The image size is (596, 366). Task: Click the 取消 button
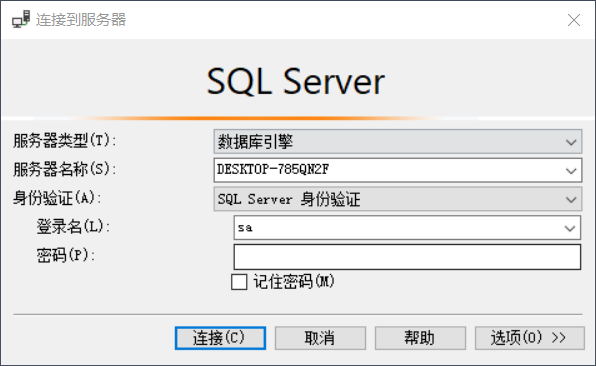coord(320,338)
